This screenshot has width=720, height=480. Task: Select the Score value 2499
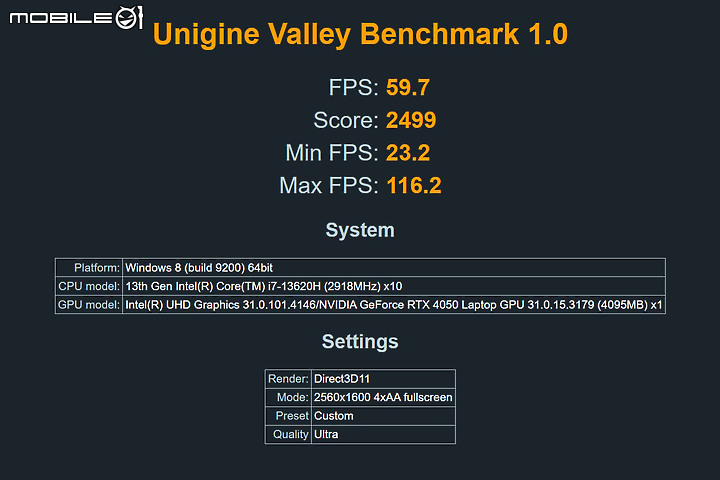pyautogui.click(x=411, y=120)
